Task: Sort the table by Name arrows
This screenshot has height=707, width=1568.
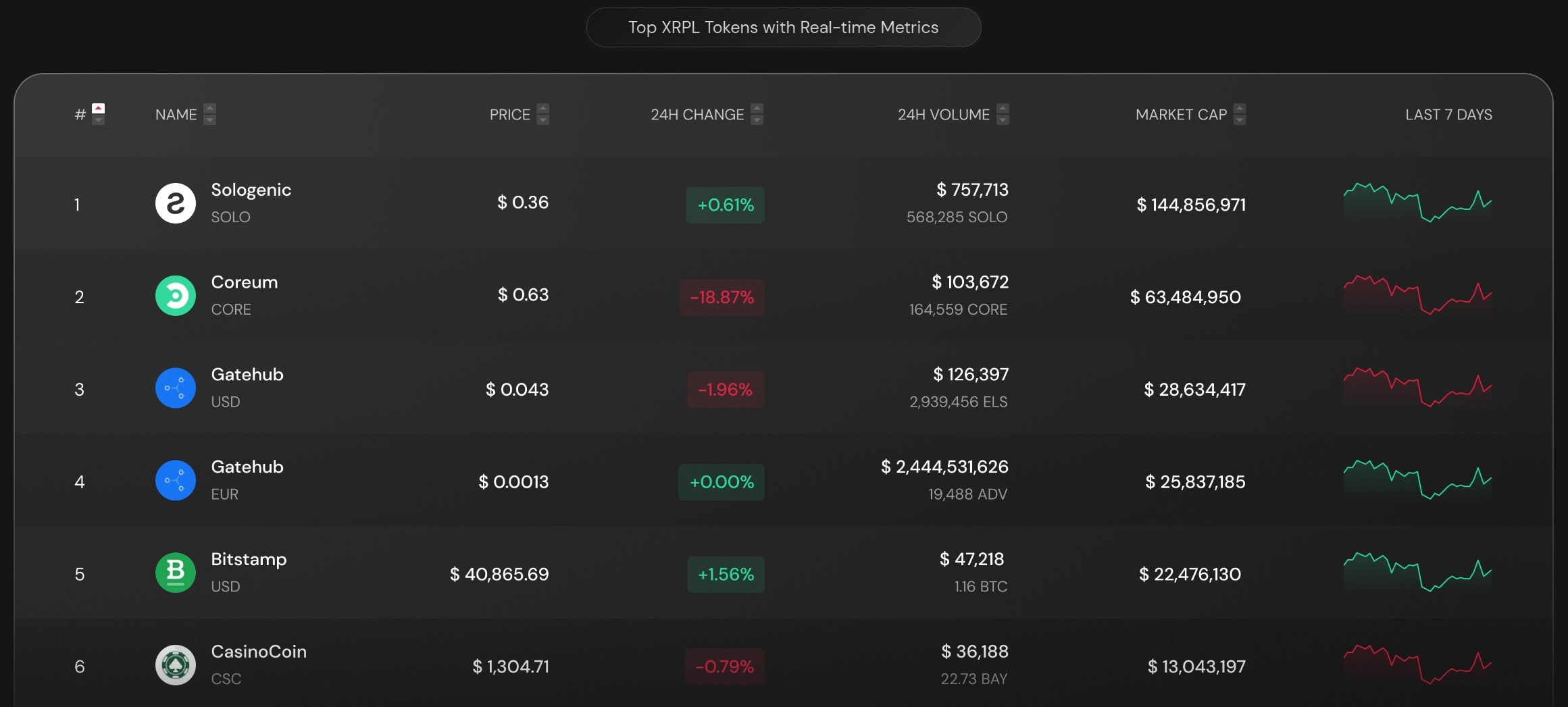Action: click(210, 114)
